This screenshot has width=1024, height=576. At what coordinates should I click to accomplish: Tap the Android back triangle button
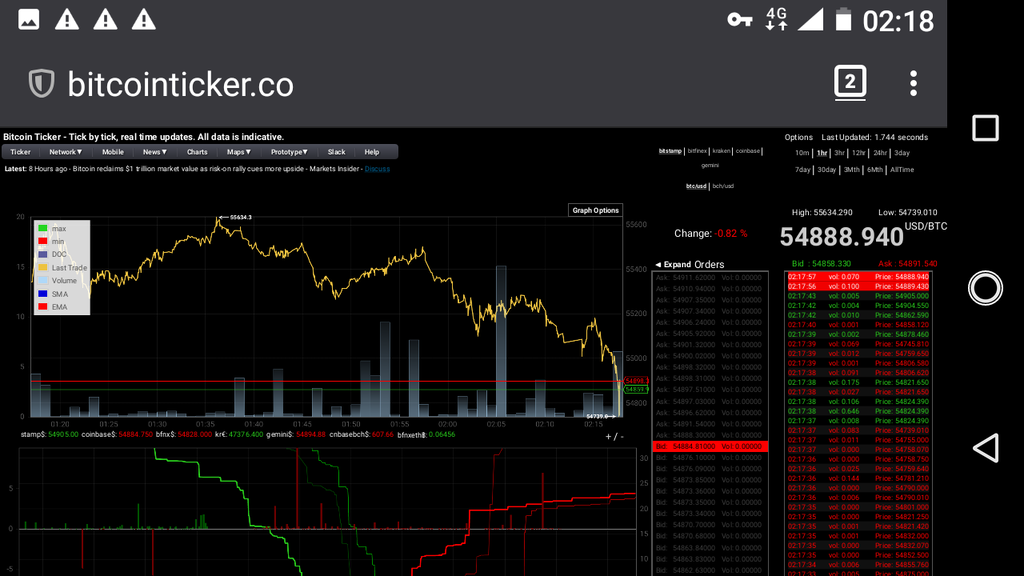pyautogui.click(x=985, y=448)
